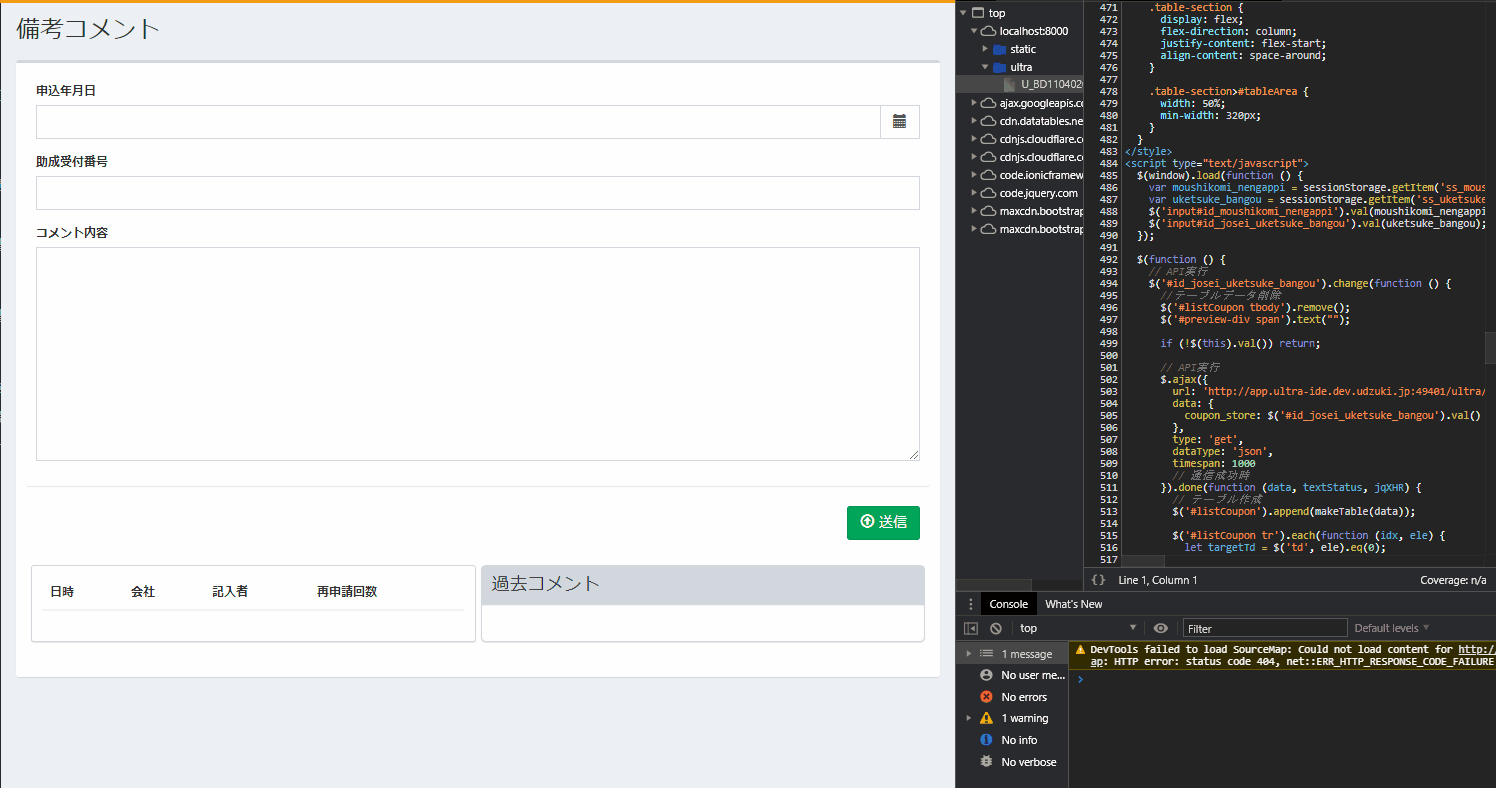Click the green 送信 button
This screenshot has width=1496, height=788.
click(x=883, y=522)
